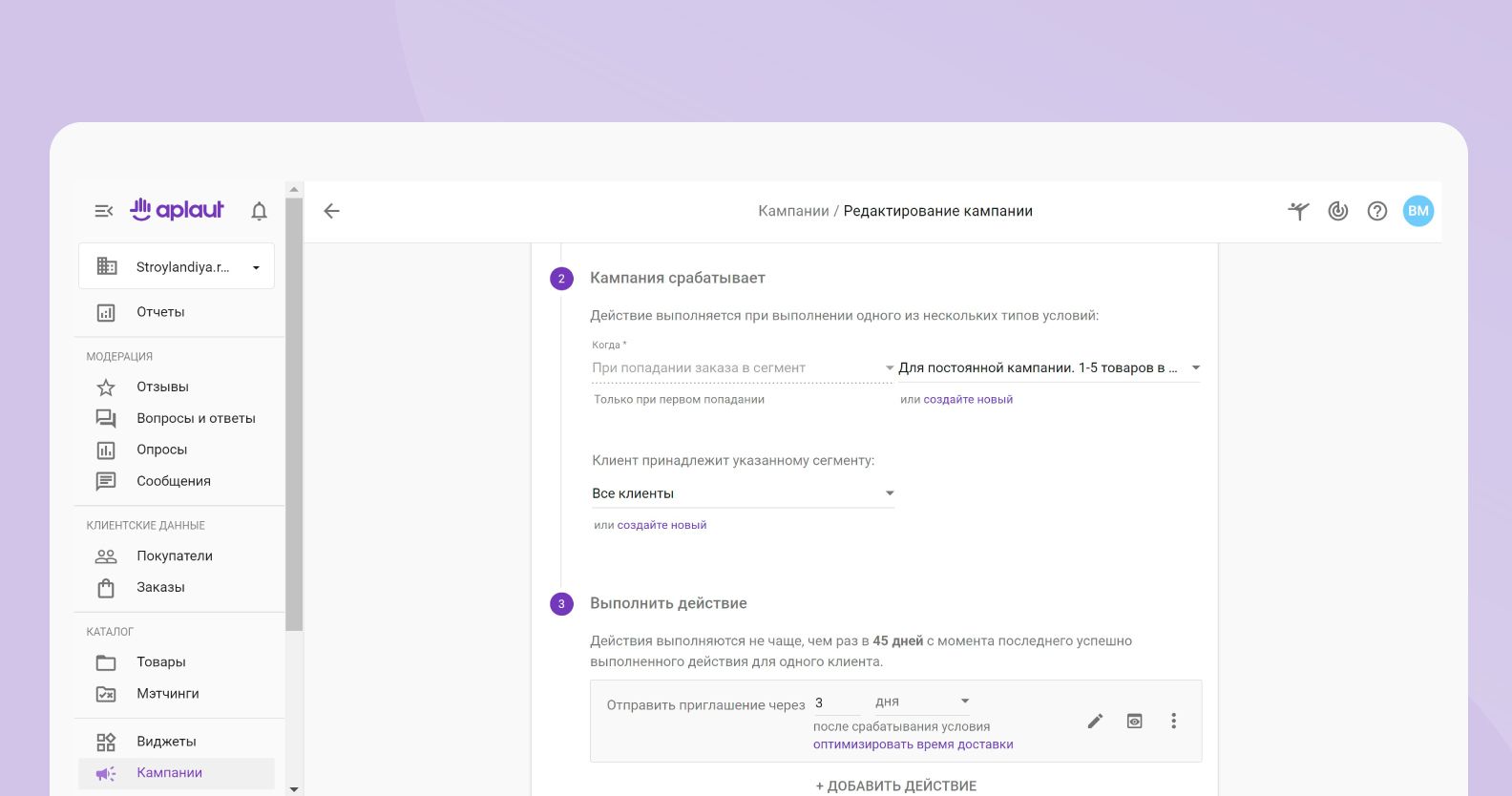The image size is (1512, 796).
Task: Open the Когда condition dropdown
Action: click(x=743, y=367)
